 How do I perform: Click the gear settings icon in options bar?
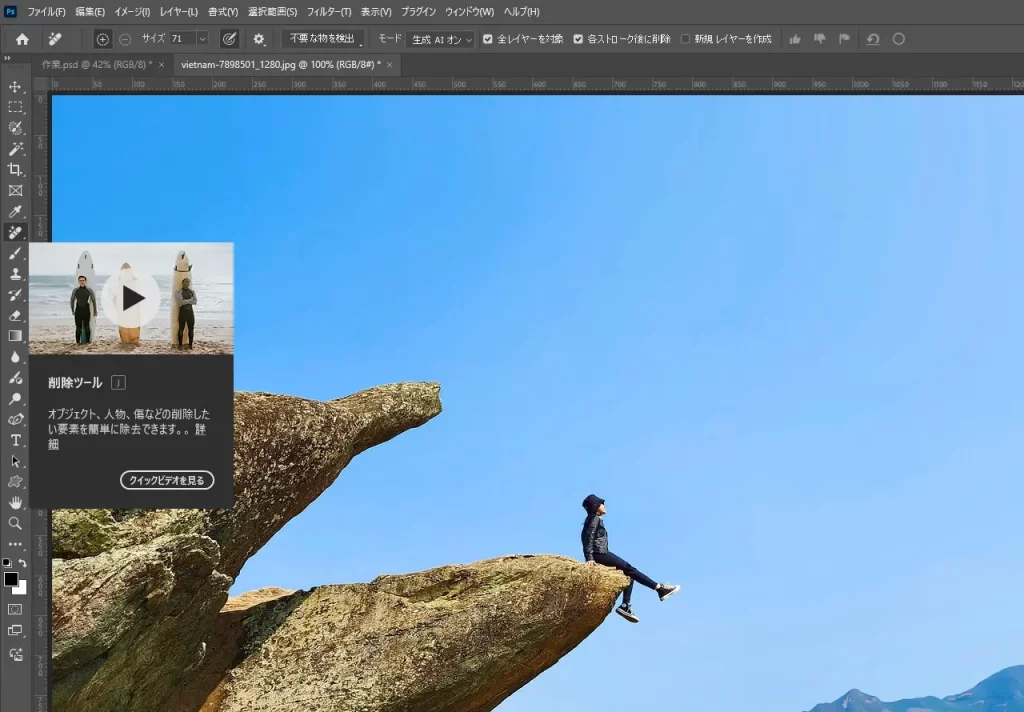click(x=259, y=39)
